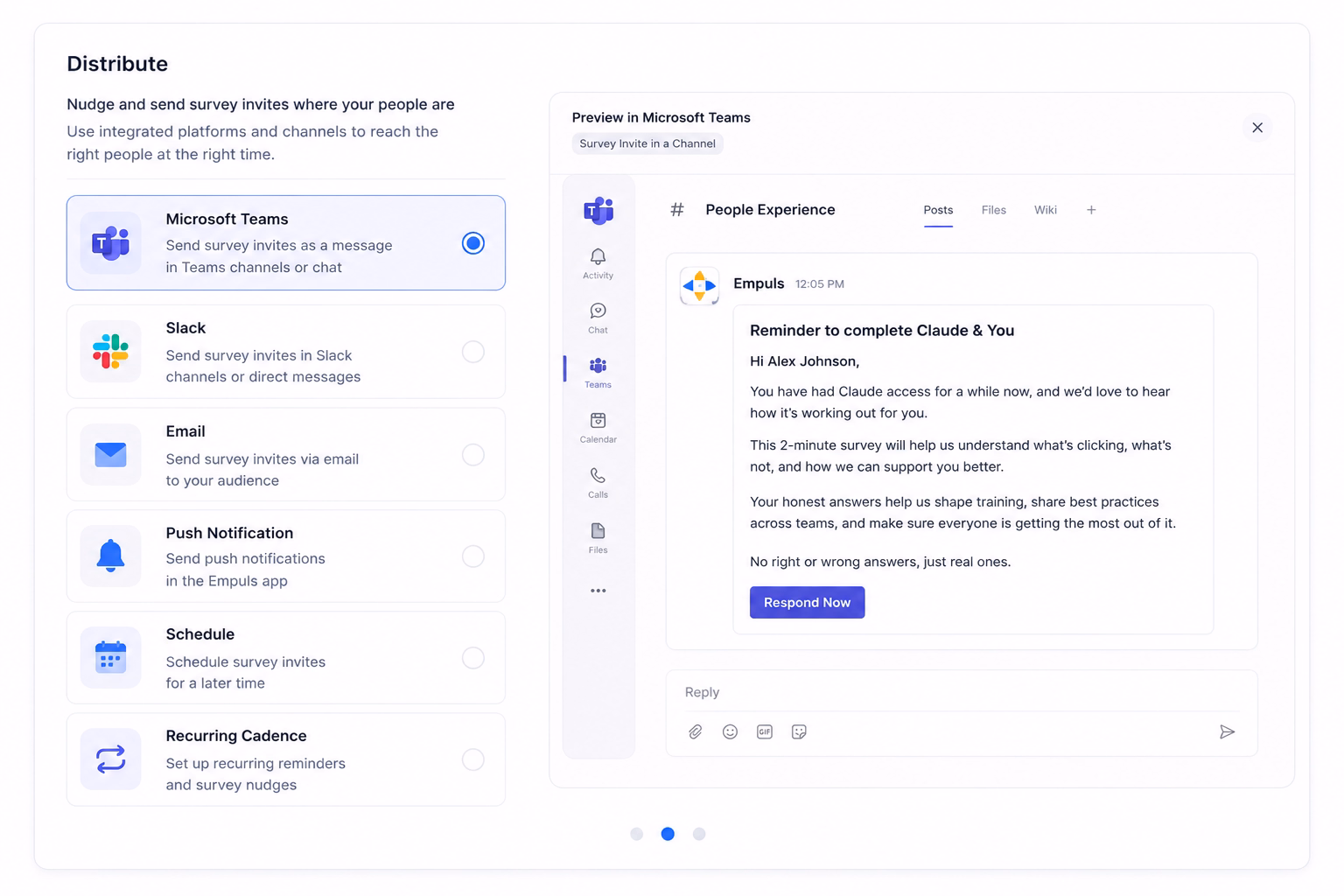Select Teams icon in the sidebar

(598, 372)
